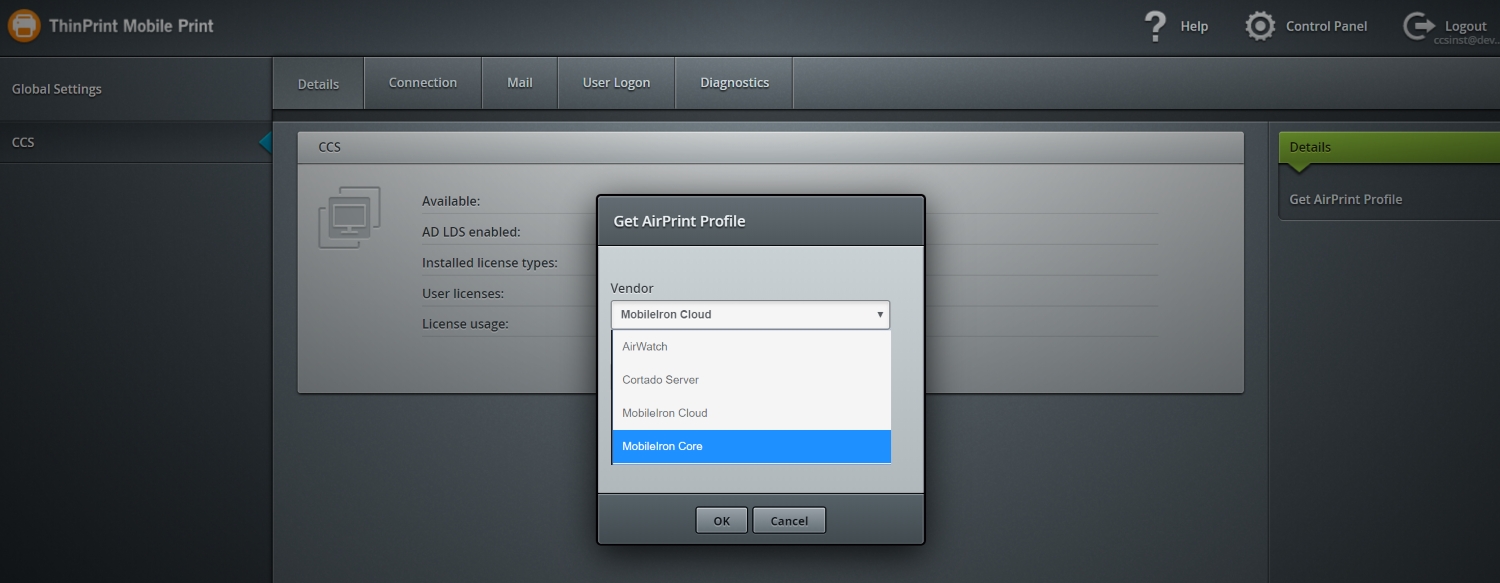This screenshot has width=1500, height=583.
Task: Click the 'Installed license types:' label
Action: pyautogui.click(x=490, y=263)
